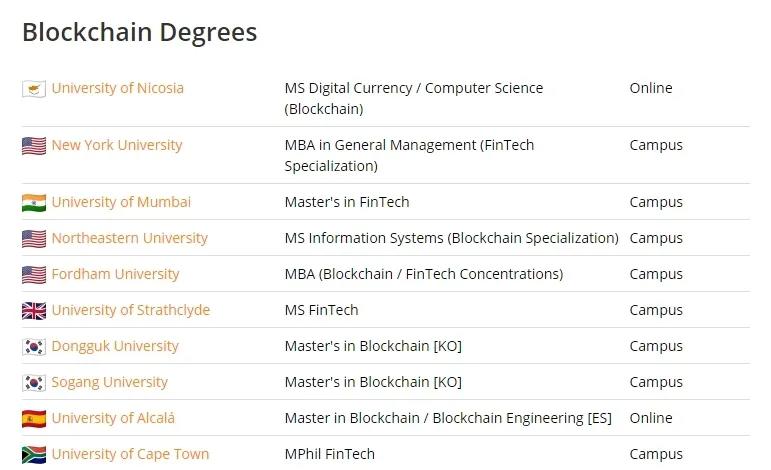
Task: Click the US flag beside New York University
Action: click(34, 146)
